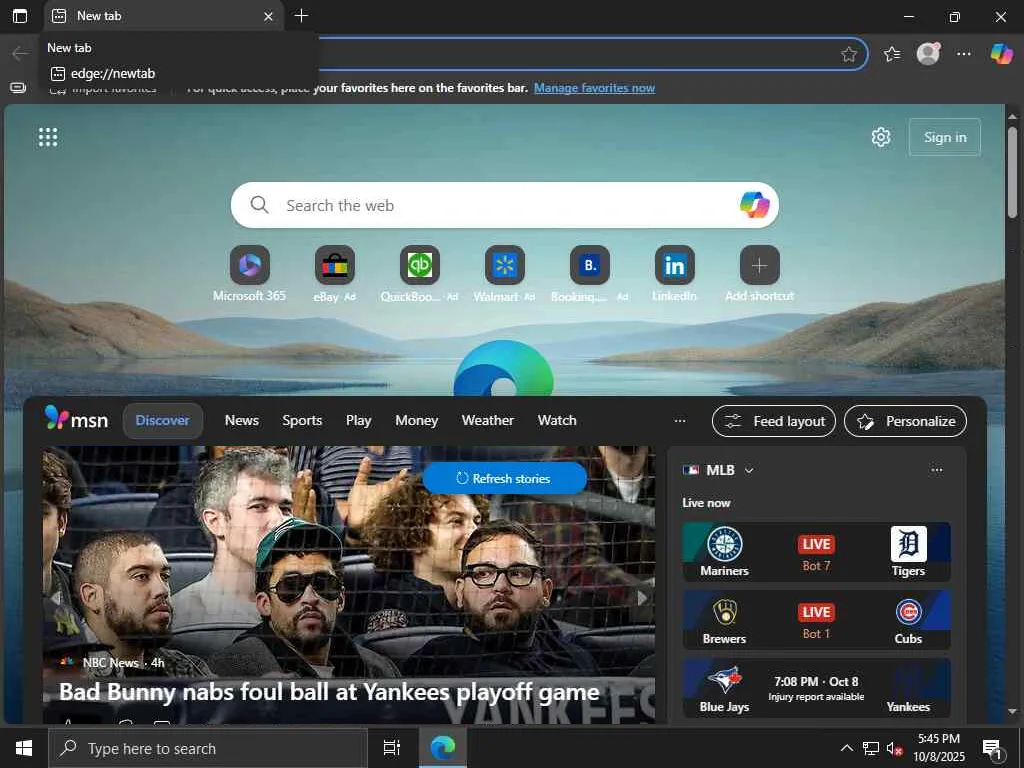Open a new tab with plus button
The width and height of the screenshot is (1024, 768).
(x=301, y=16)
